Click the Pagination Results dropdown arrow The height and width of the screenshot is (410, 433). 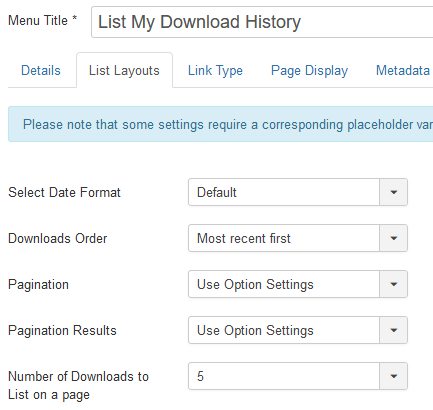click(x=393, y=330)
